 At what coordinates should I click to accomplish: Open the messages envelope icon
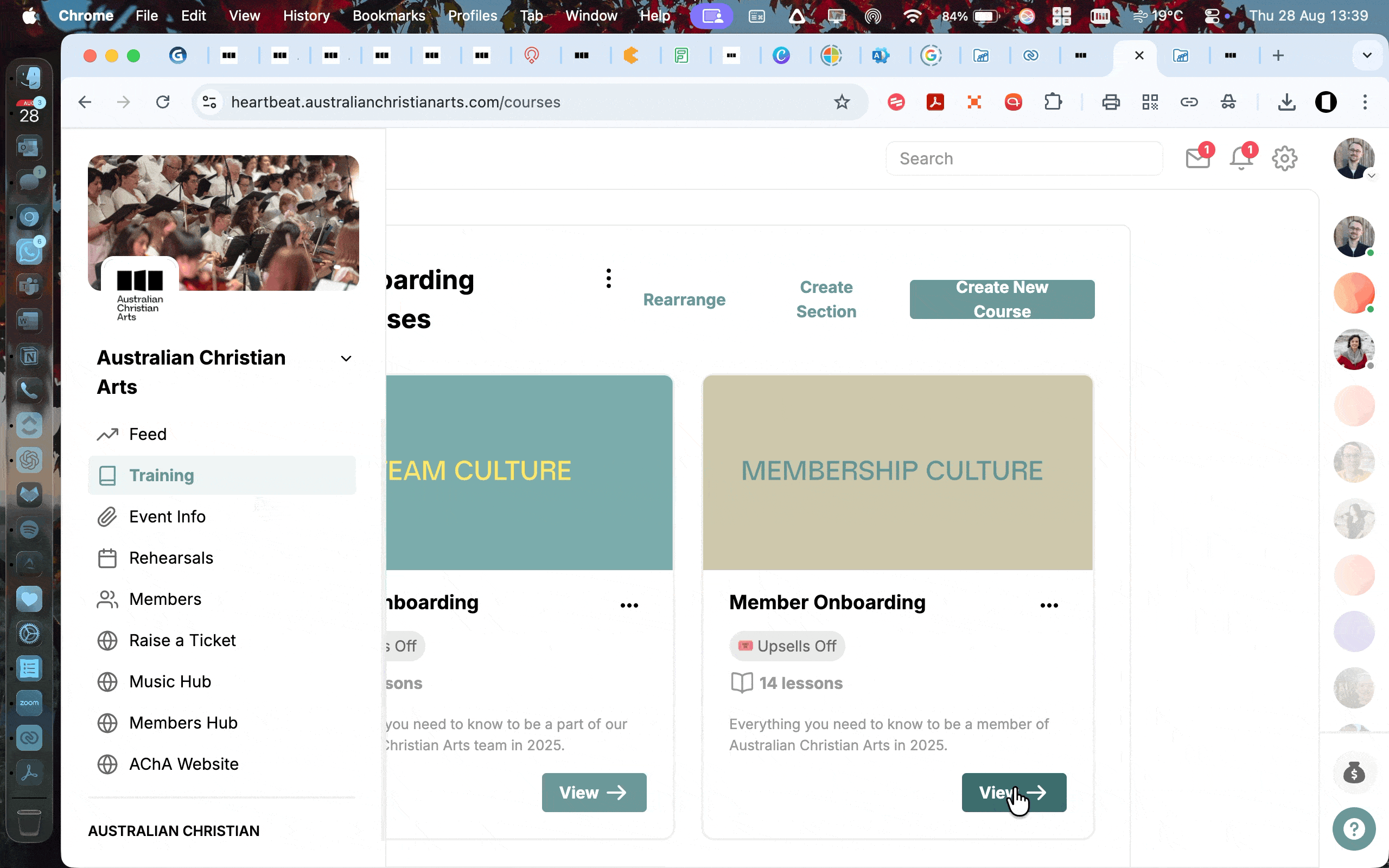point(1198,158)
